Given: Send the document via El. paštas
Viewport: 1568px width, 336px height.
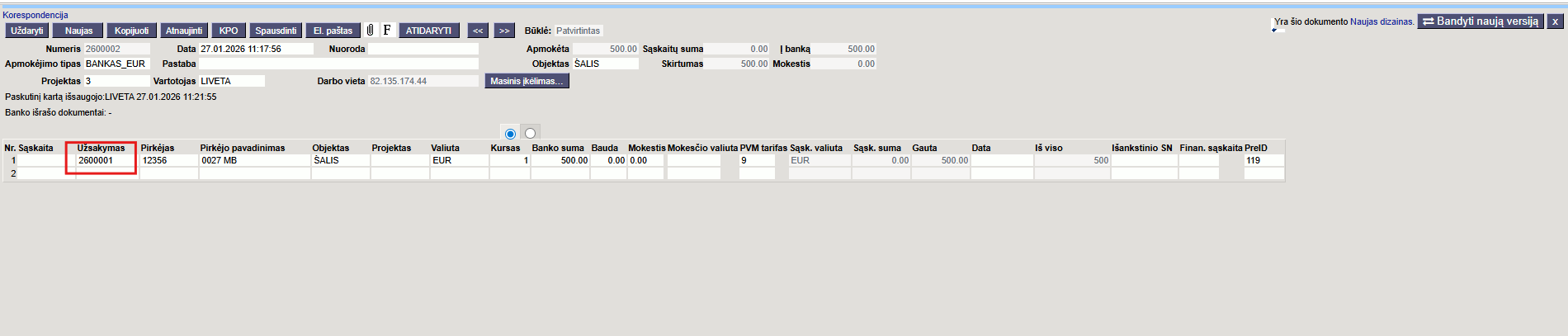Looking at the screenshot, I should click(x=333, y=31).
